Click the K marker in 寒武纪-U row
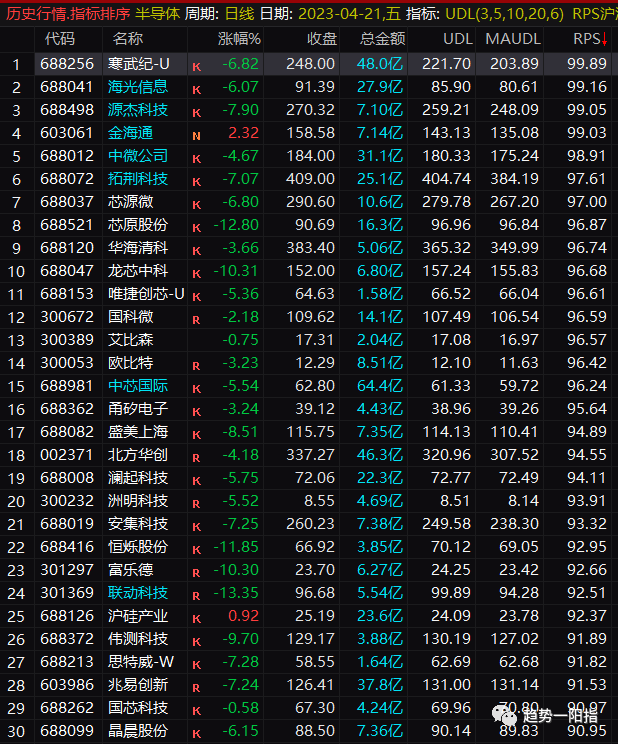The height and width of the screenshot is (744, 618). coord(197,67)
